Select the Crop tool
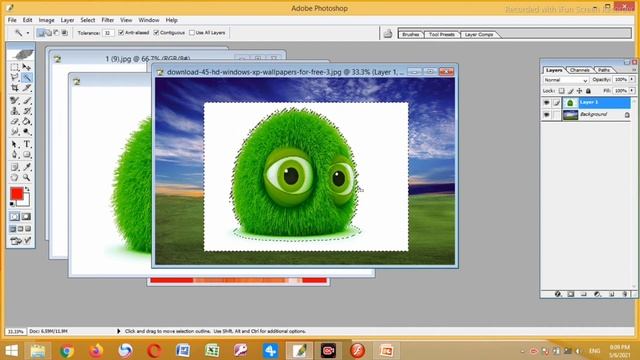This screenshot has width=640, height=360. tap(15, 88)
